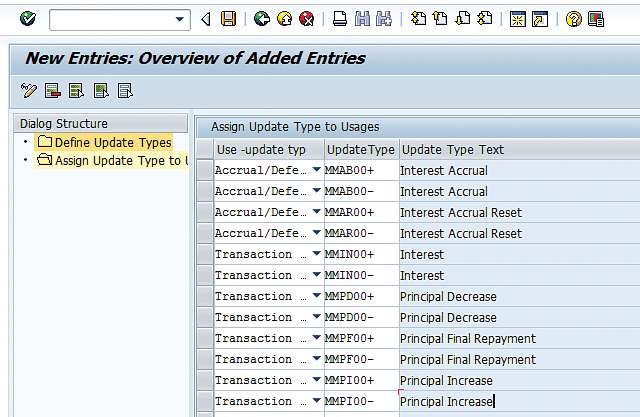This screenshot has width=640, height=417.
Task: Select row with update type MMAB00+
Action: (205, 171)
